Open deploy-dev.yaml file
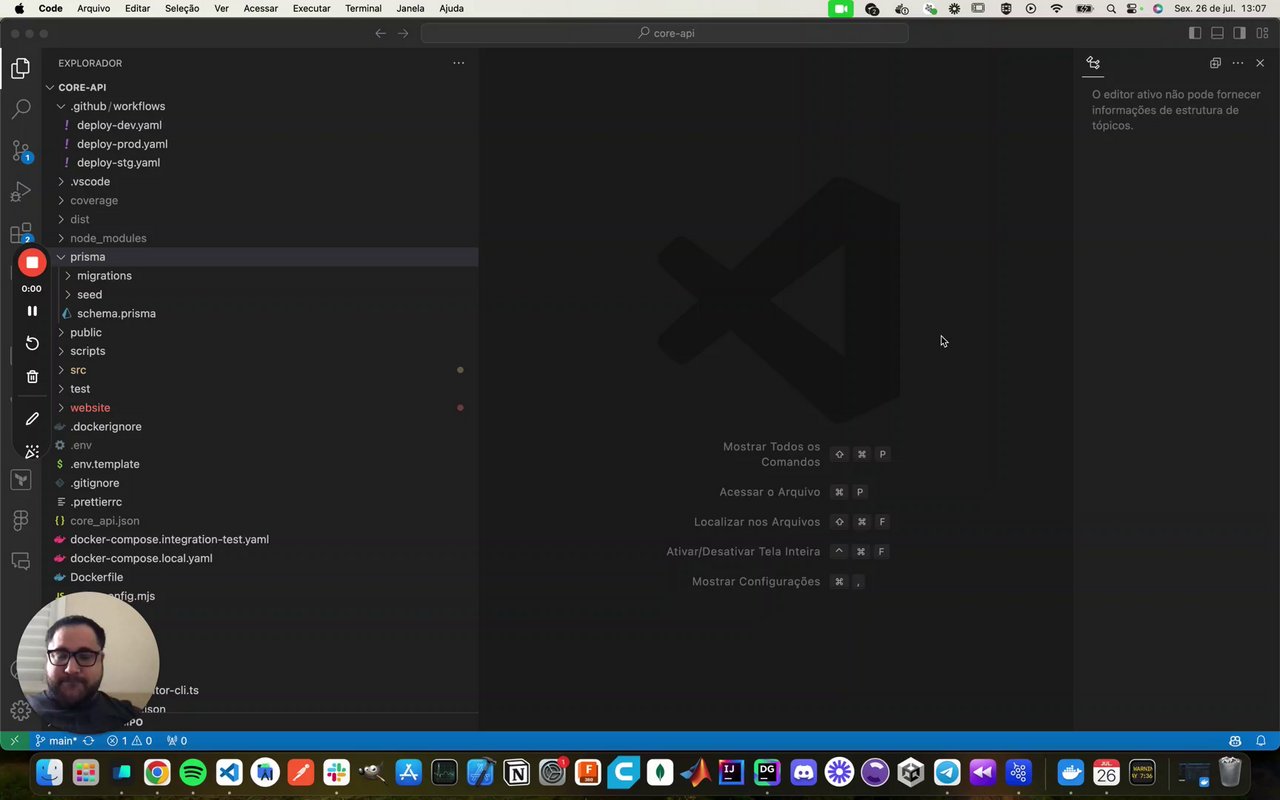Viewport: 1280px width, 800px height. (260, 125)
